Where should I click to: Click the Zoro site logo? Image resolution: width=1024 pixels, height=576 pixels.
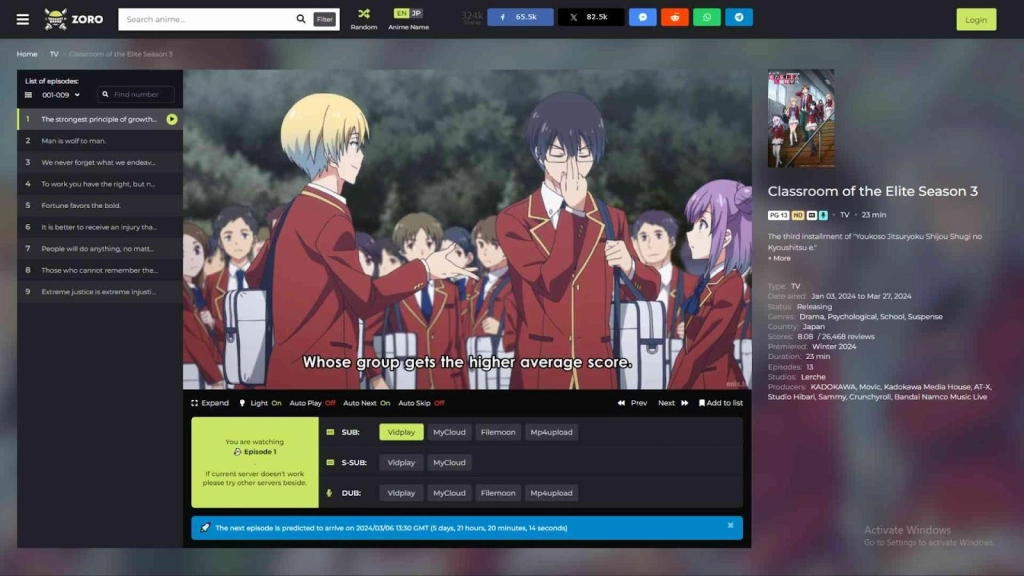(x=73, y=19)
